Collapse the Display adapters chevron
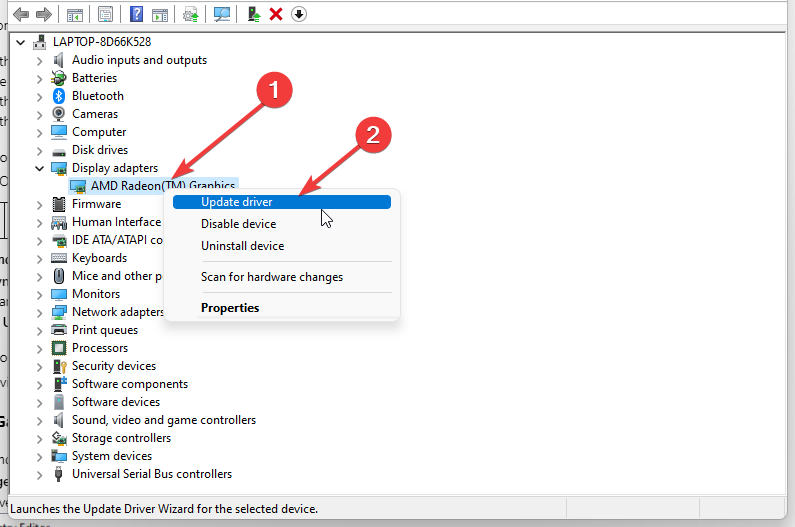Image resolution: width=795 pixels, height=527 pixels. point(40,168)
